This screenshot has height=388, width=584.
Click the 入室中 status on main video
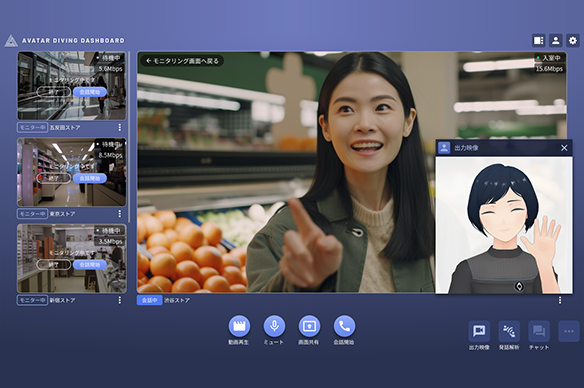(x=550, y=58)
